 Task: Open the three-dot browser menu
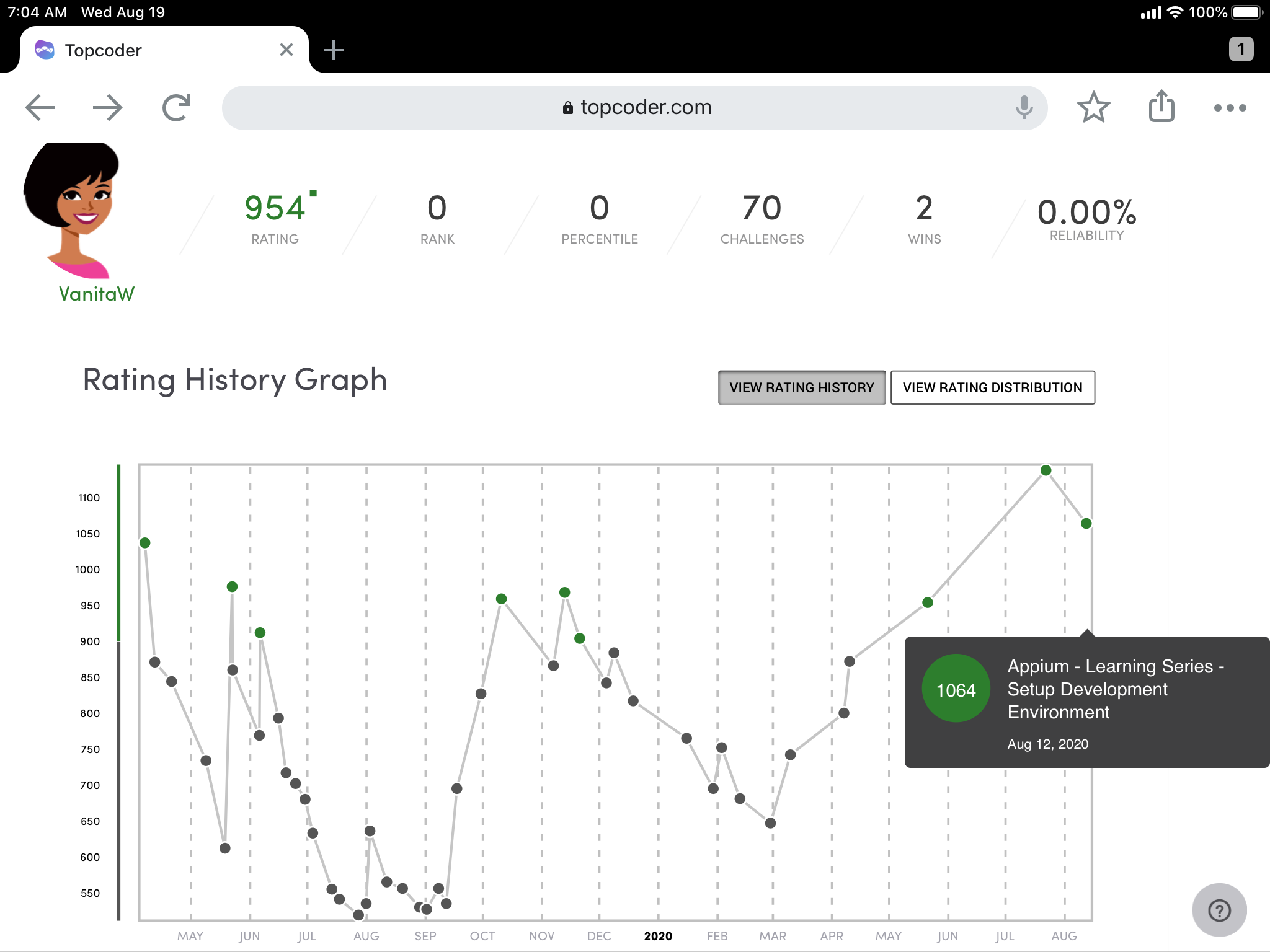(x=1230, y=108)
